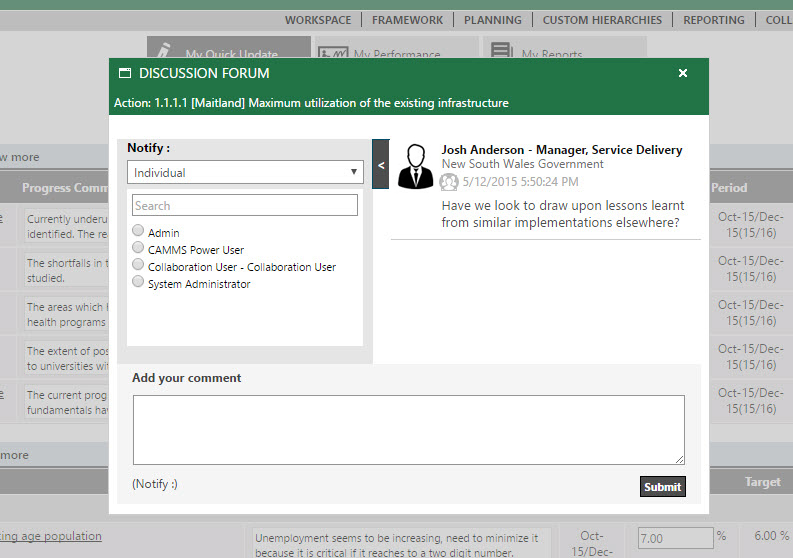
Task: Click the Search recipients field
Action: click(245, 205)
